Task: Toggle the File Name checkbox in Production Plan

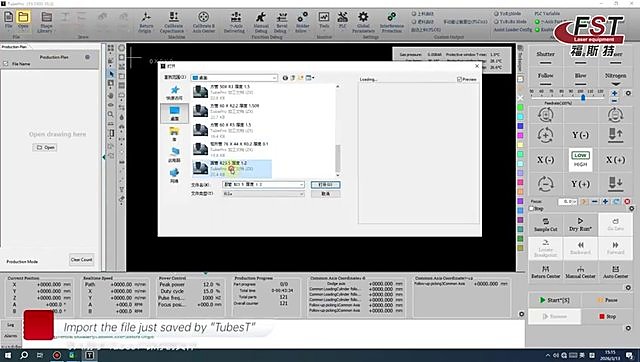Action: [6, 64]
